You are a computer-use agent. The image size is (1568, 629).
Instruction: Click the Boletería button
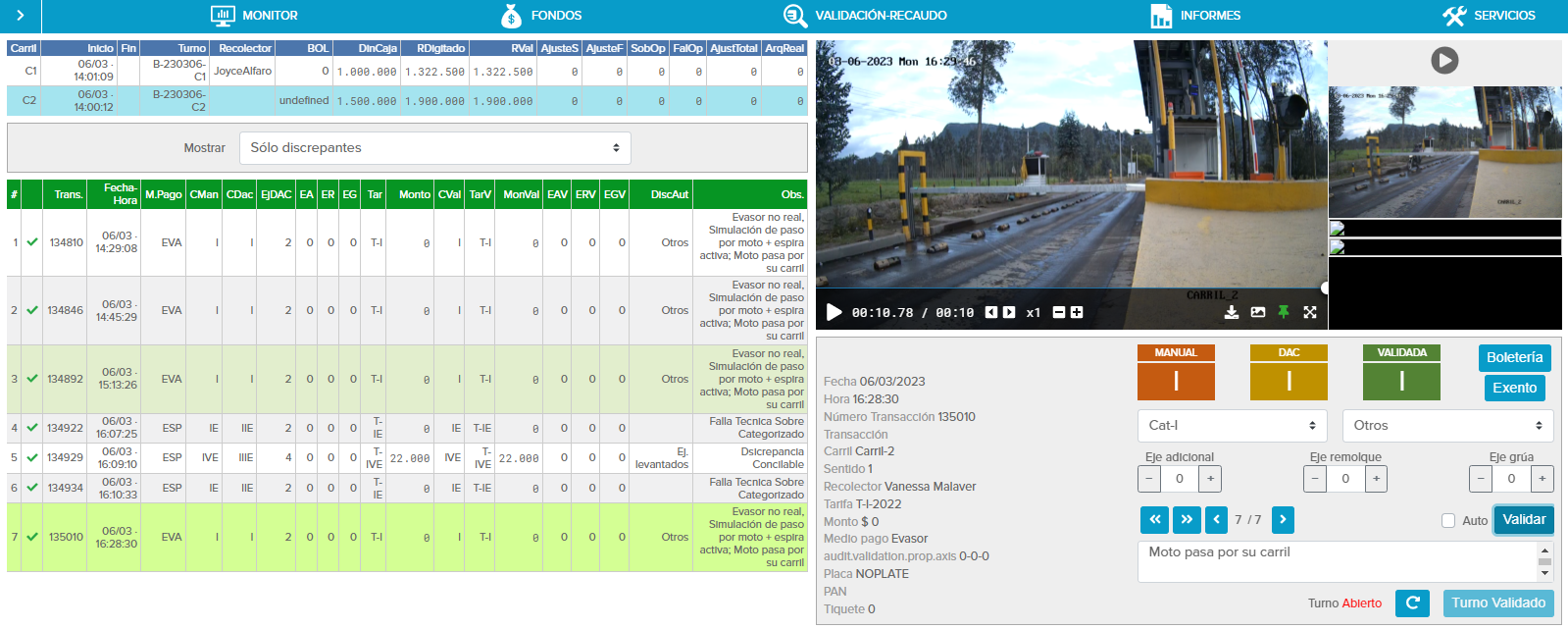click(x=1514, y=358)
